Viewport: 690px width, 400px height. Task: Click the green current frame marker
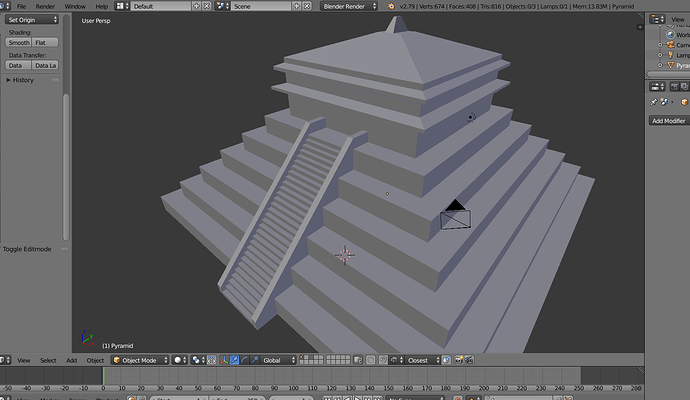point(103,376)
